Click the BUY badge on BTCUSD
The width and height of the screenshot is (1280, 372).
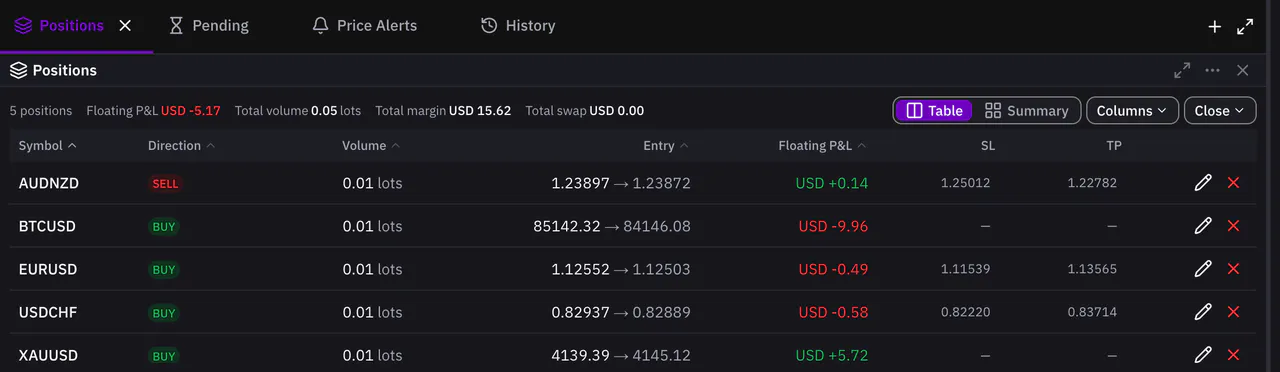point(164,227)
